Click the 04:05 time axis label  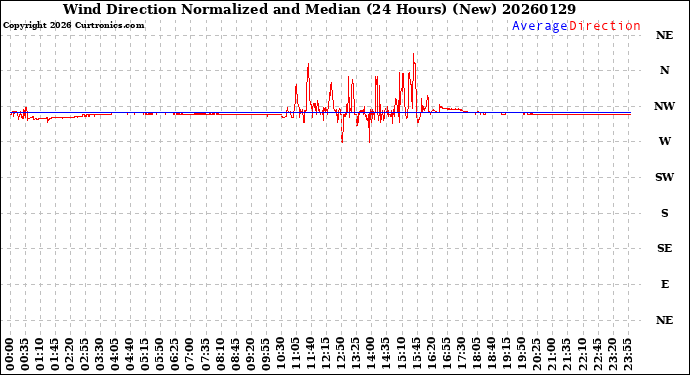click(x=115, y=355)
